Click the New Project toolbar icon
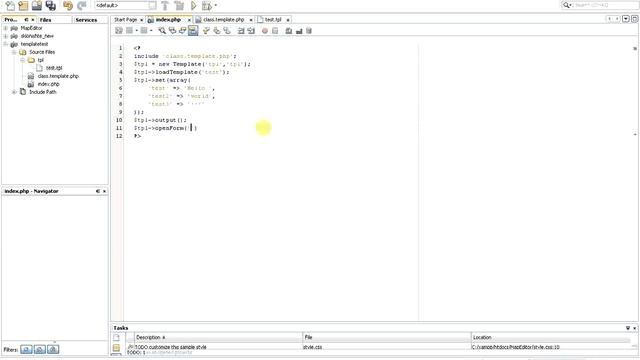 click(x=23, y=6)
